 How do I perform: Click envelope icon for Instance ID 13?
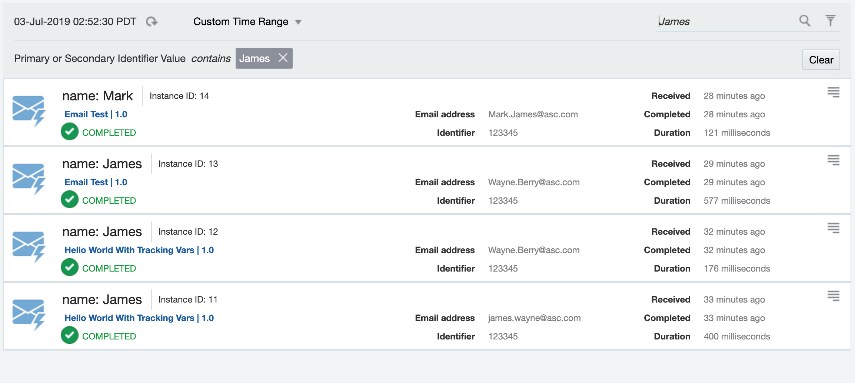pyautogui.click(x=29, y=178)
